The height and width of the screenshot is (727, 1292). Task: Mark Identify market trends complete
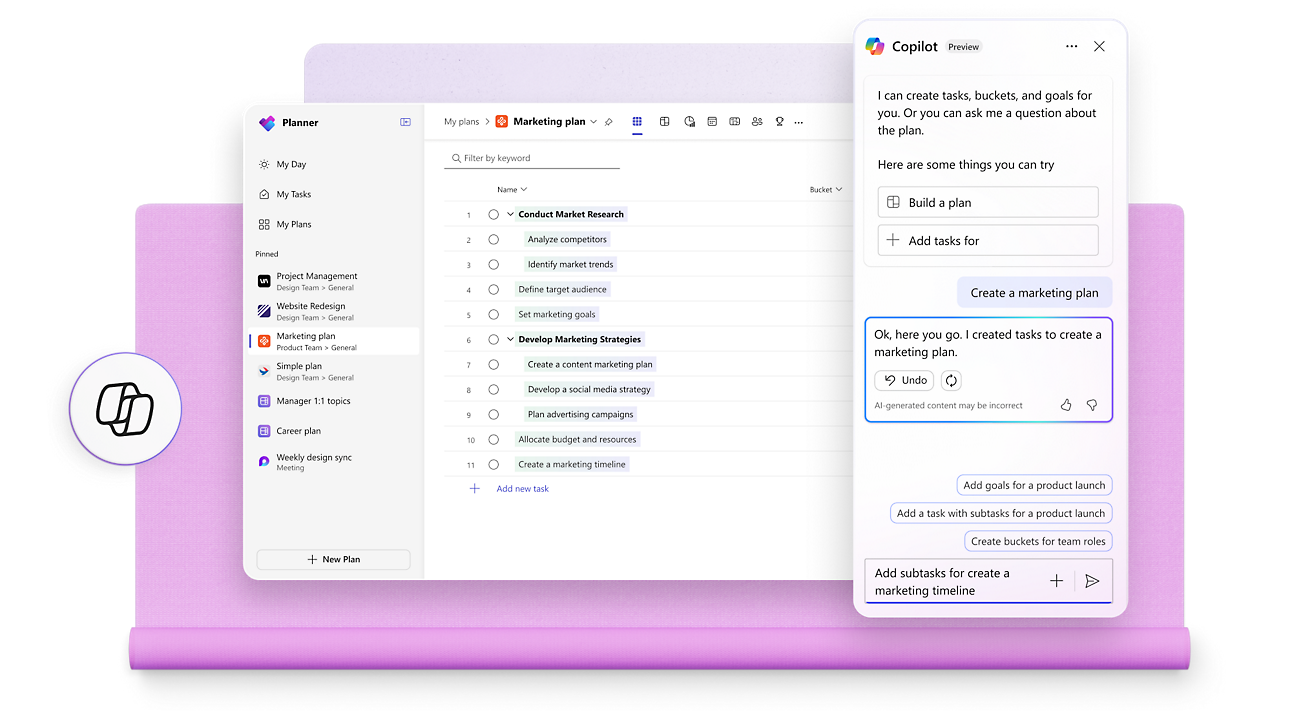point(493,264)
